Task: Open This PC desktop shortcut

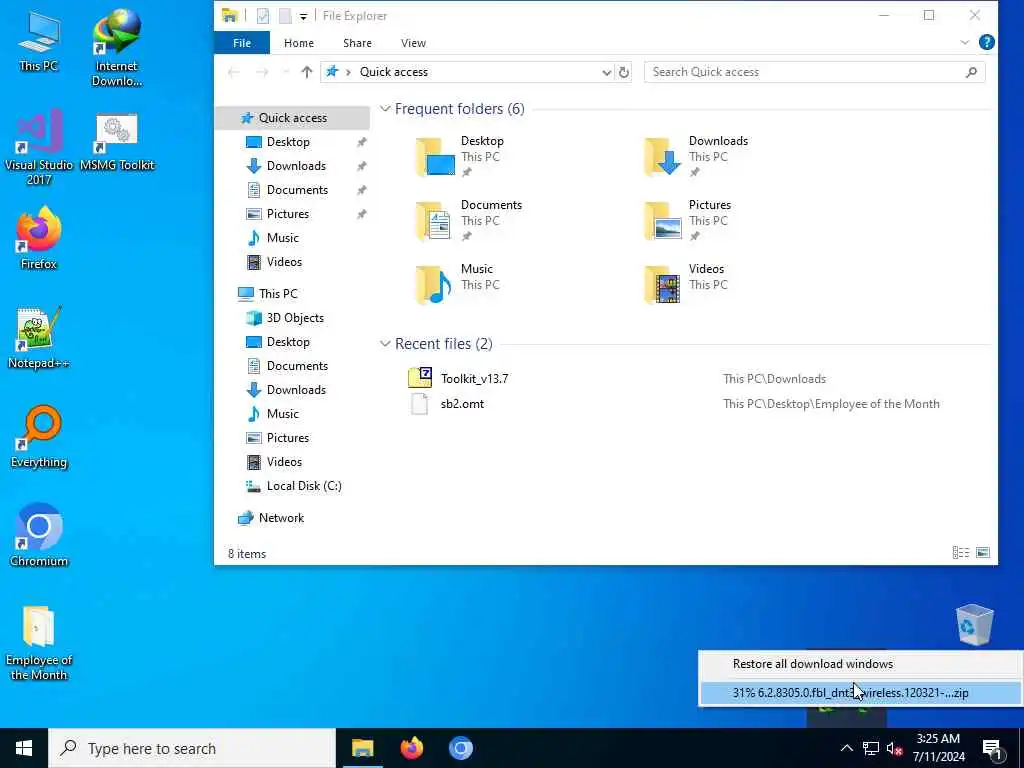Action: click(39, 41)
